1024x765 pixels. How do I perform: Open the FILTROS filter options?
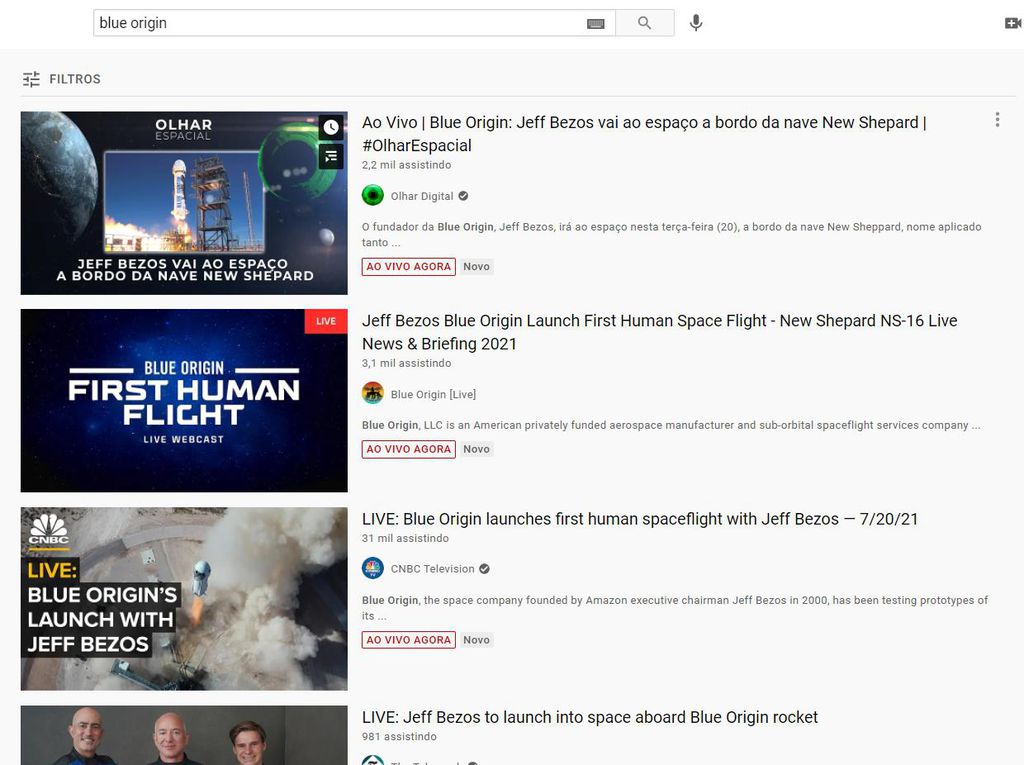(61, 79)
